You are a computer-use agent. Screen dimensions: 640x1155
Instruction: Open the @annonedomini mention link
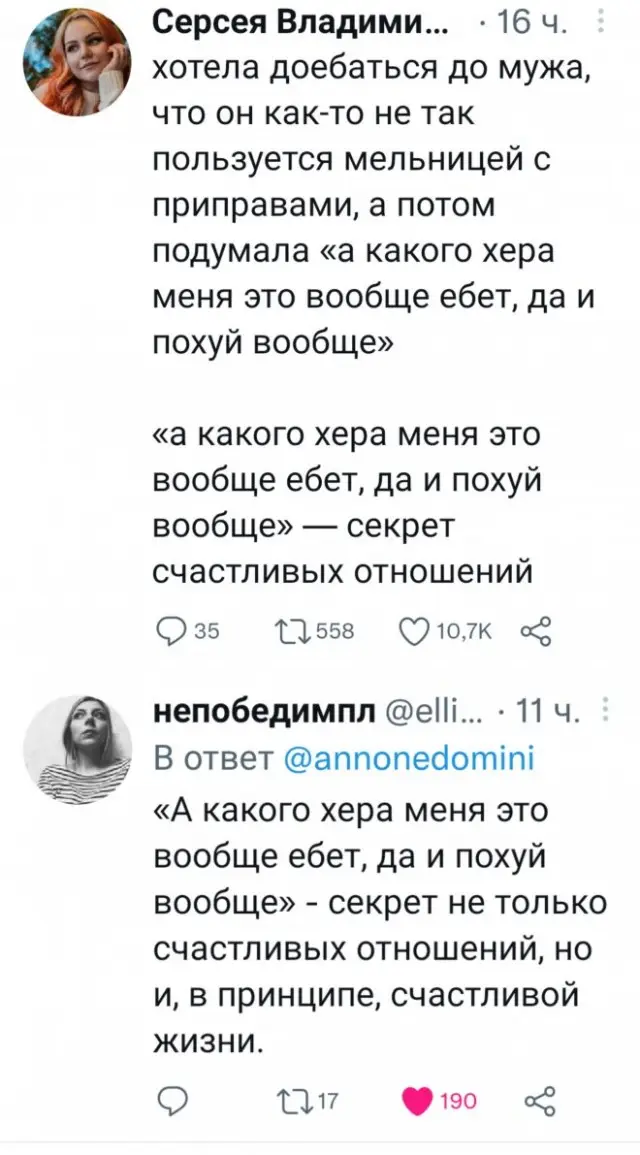click(408, 757)
